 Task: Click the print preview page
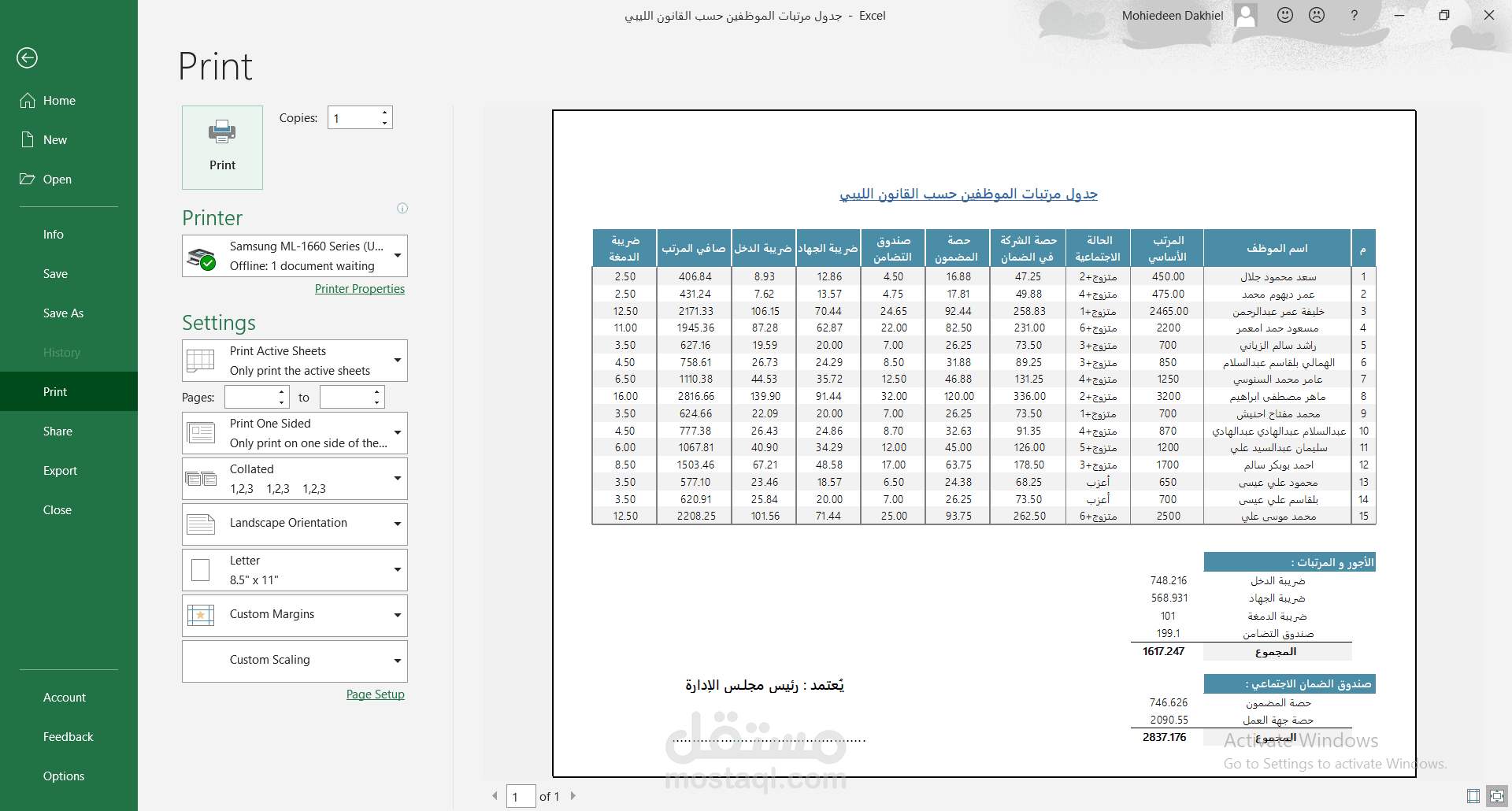pos(984,443)
